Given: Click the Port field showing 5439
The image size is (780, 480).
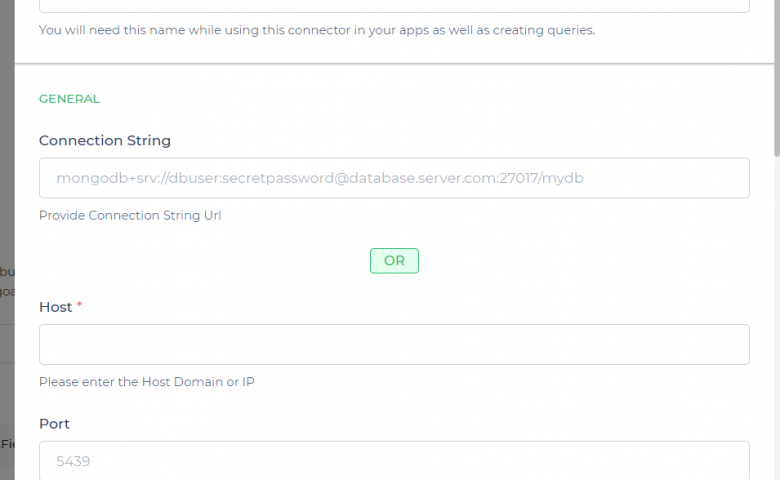Looking at the screenshot, I should [394, 461].
